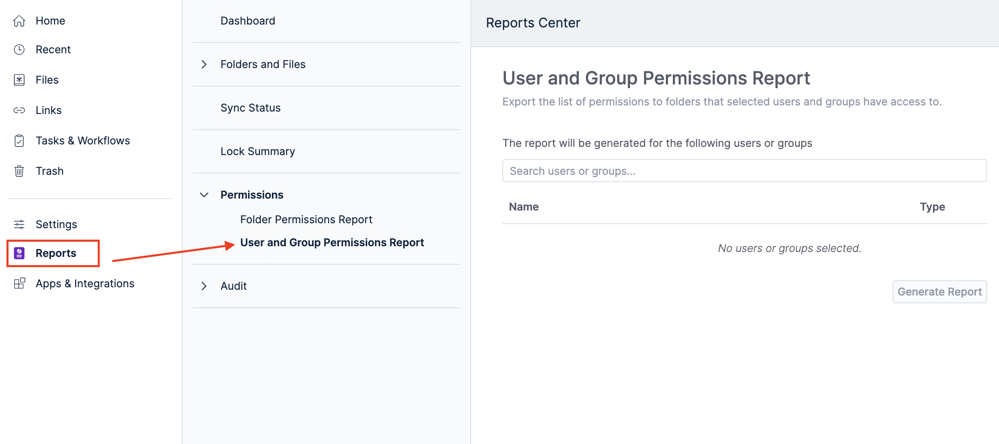
Task: Collapse the Permissions chevron
Action: pyautogui.click(x=204, y=195)
